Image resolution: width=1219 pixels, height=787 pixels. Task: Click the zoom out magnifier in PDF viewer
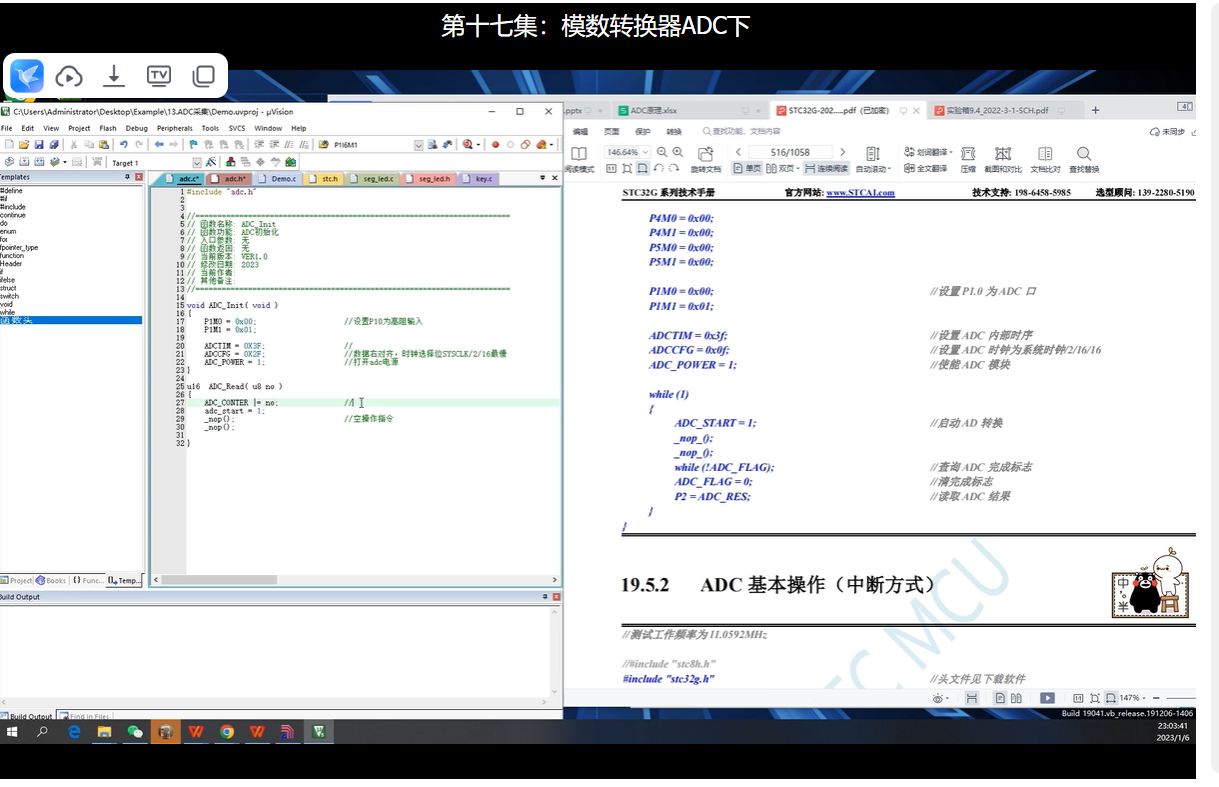[662, 151]
